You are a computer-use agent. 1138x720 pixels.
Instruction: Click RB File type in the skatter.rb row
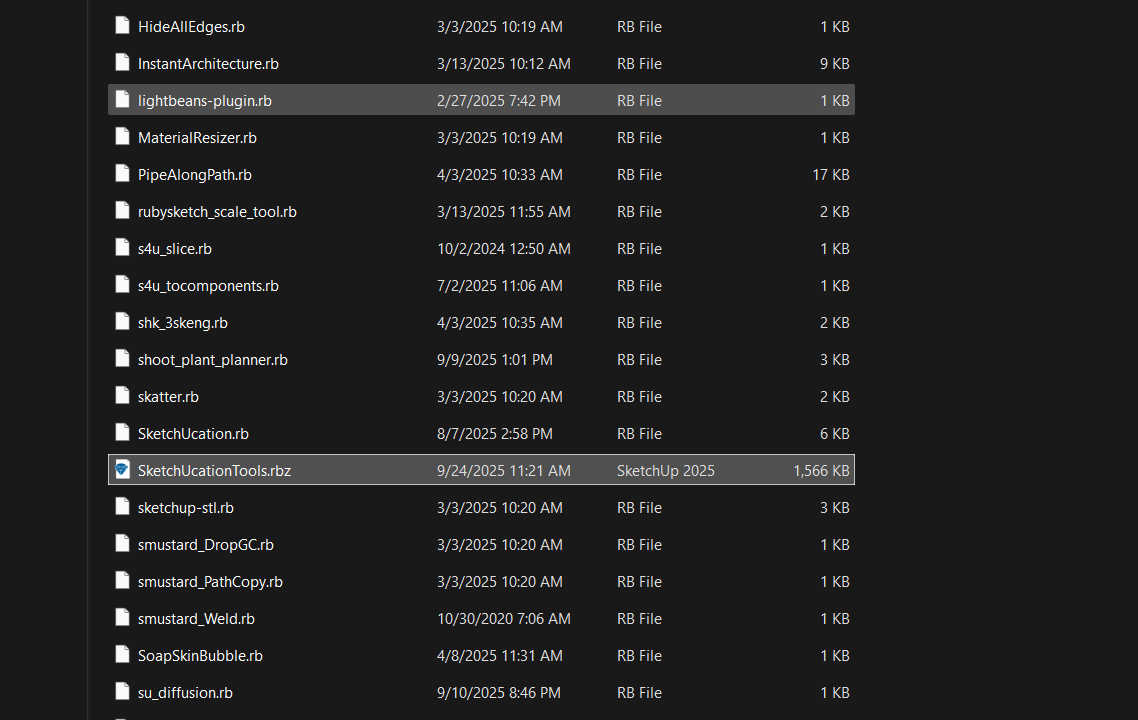[x=639, y=397]
